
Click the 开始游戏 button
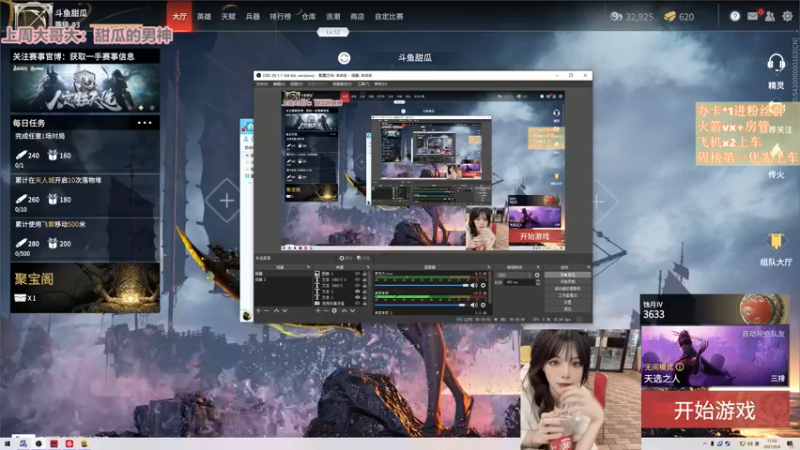tap(715, 411)
